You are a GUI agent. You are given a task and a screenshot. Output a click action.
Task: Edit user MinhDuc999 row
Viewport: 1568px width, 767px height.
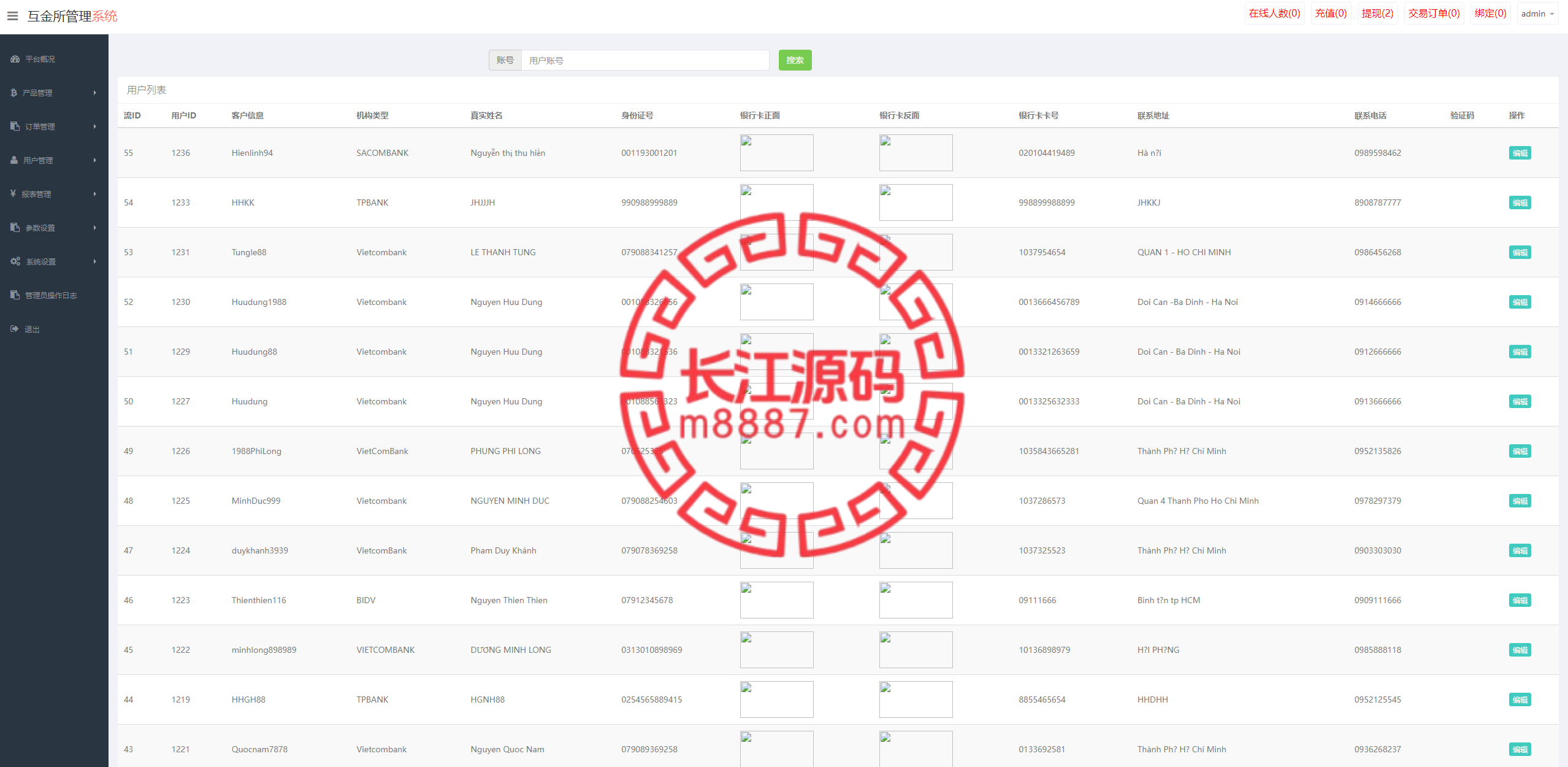1520,501
